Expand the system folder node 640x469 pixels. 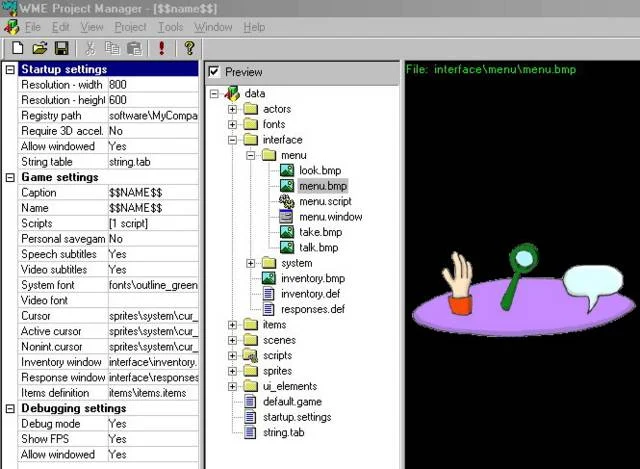point(251,263)
